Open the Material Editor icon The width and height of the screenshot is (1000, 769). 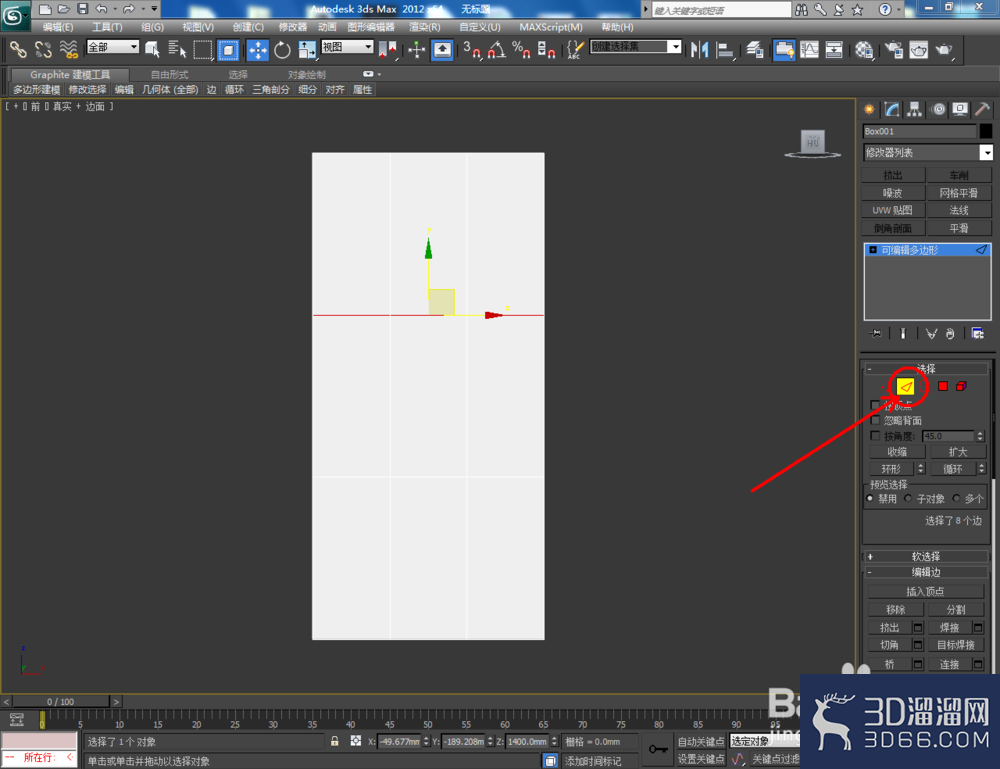(864, 50)
